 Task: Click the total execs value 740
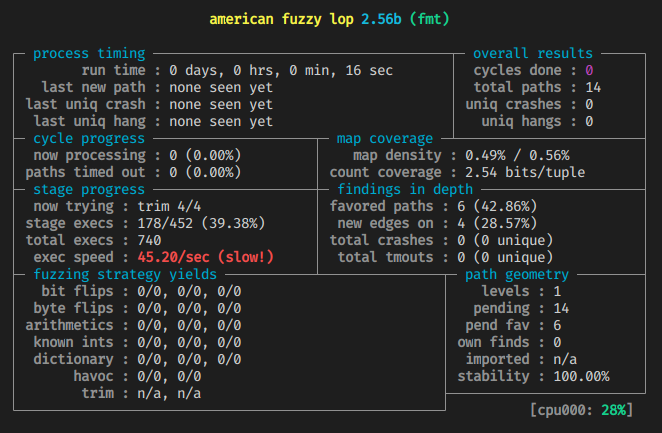click(x=149, y=240)
